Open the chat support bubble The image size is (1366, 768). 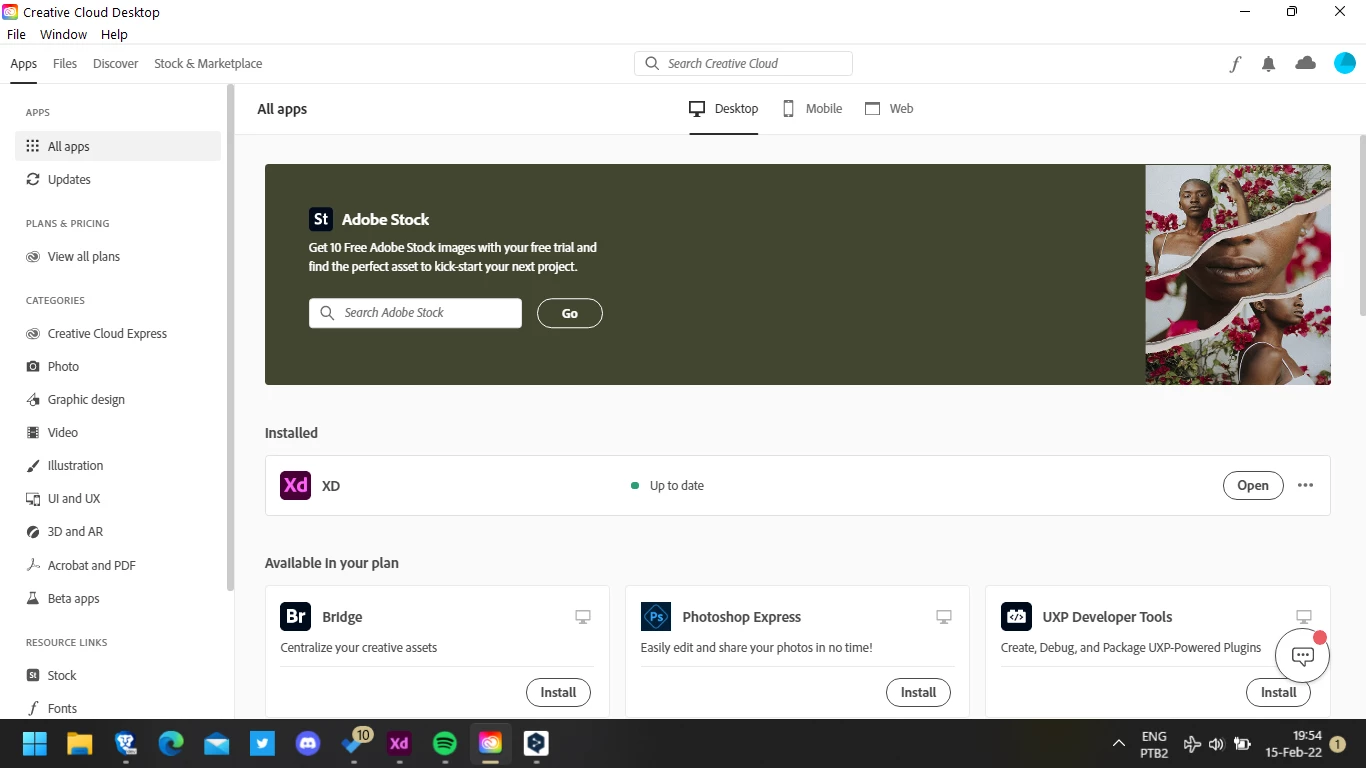coord(1302,656)
